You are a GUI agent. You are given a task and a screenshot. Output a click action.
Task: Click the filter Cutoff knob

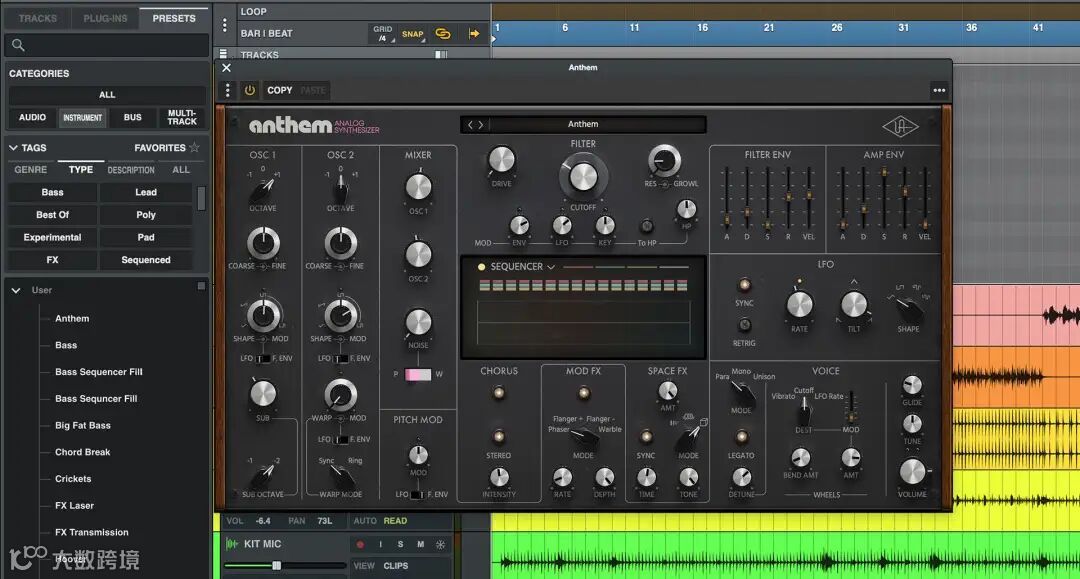(x=583, y=177)
